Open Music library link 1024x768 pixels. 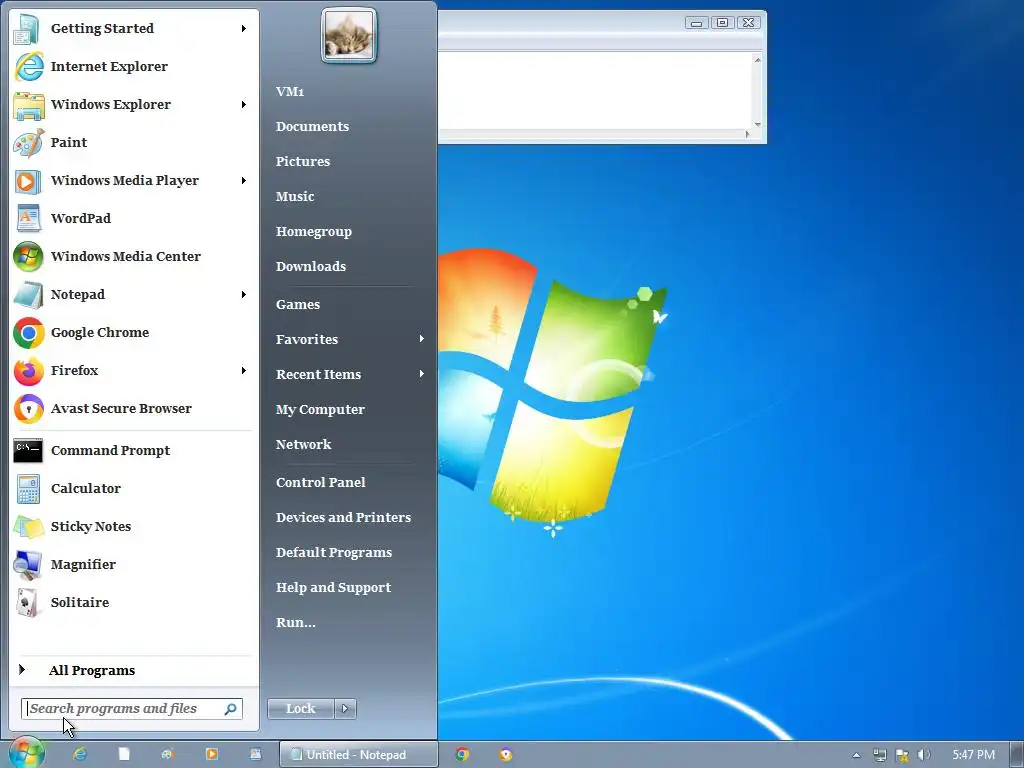(295, 197)
